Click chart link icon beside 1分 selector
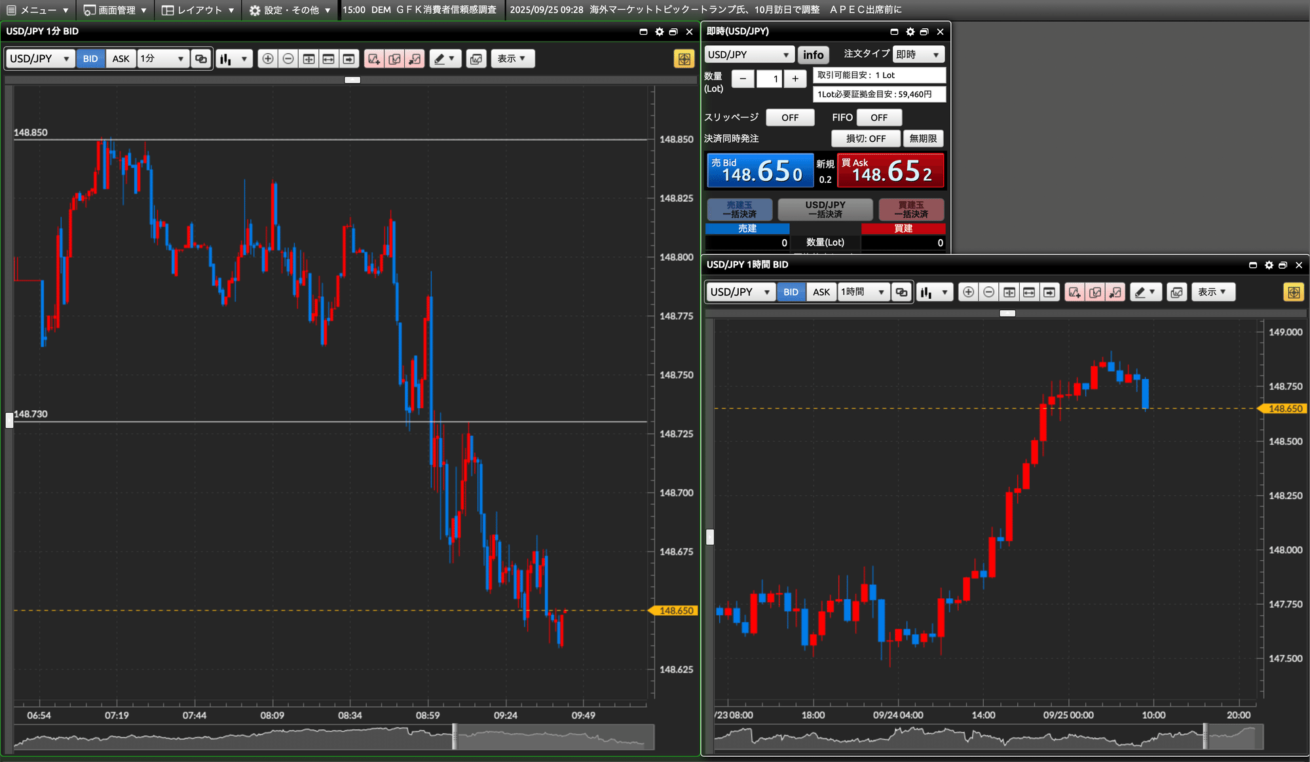The height and width of the screenshot is (762, 1310). (201, 59)
